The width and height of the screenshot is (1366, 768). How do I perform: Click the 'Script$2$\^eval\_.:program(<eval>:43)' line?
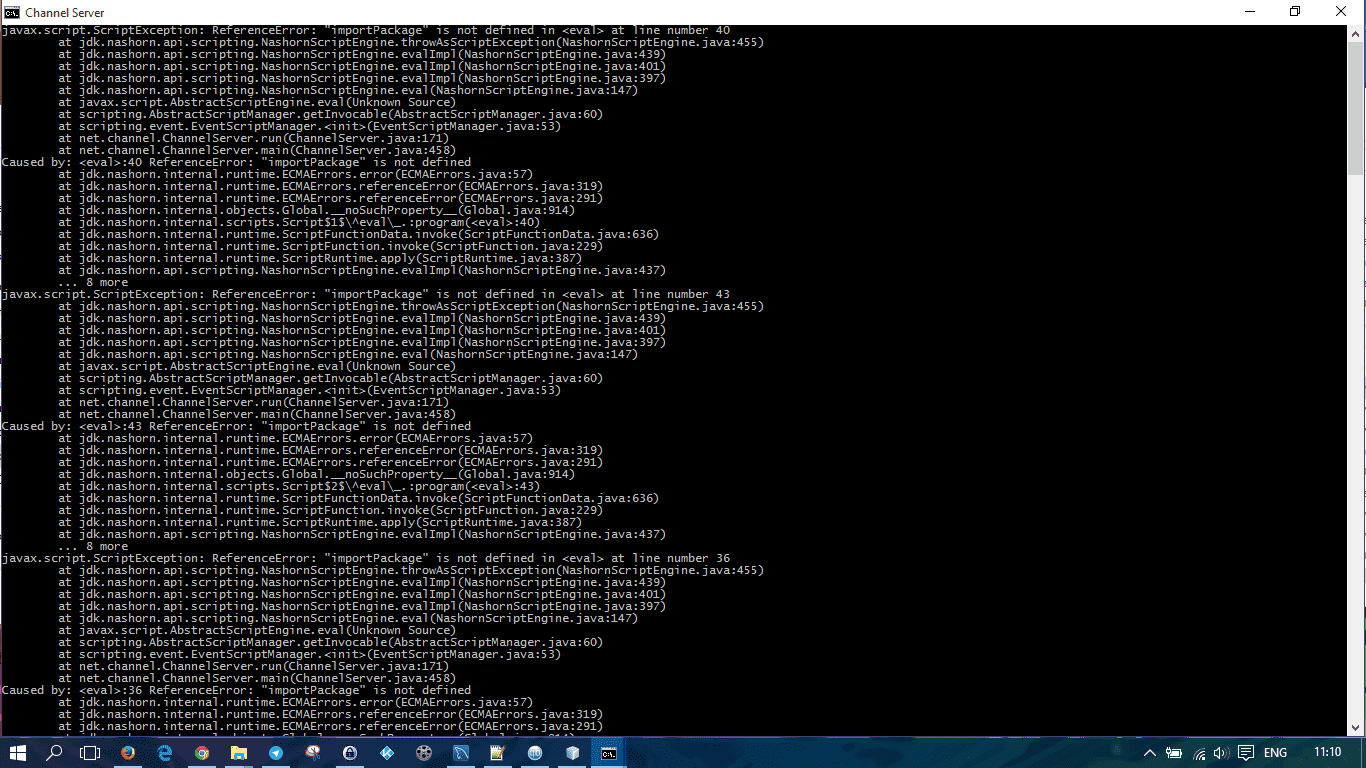(299, 486)
